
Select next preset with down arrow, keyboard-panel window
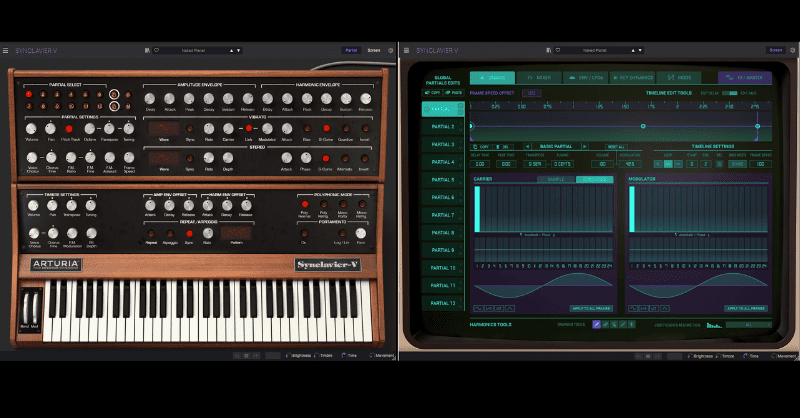tap(238, 51)
